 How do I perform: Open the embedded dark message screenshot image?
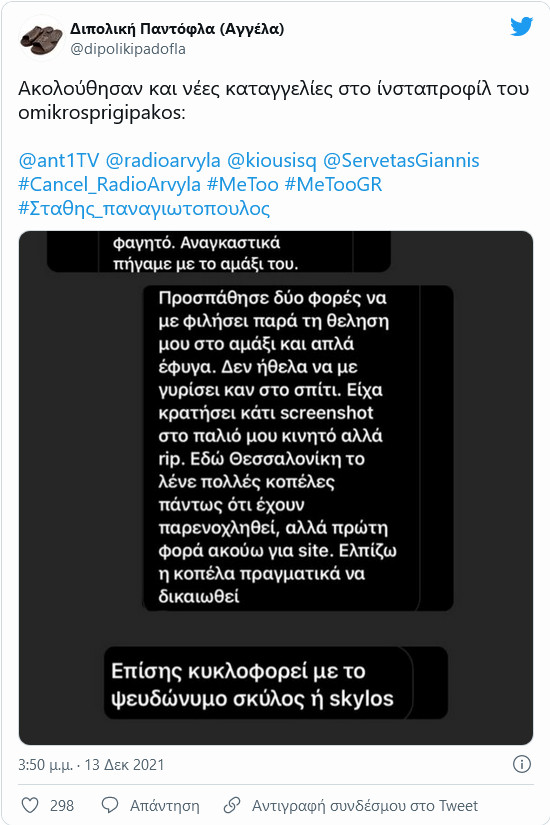point(276,488)
